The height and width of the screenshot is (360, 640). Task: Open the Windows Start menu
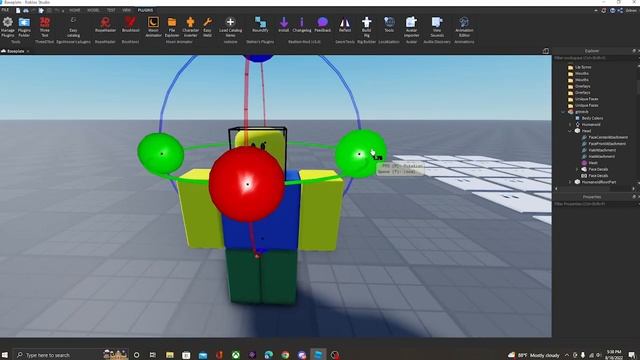point(5,355)
